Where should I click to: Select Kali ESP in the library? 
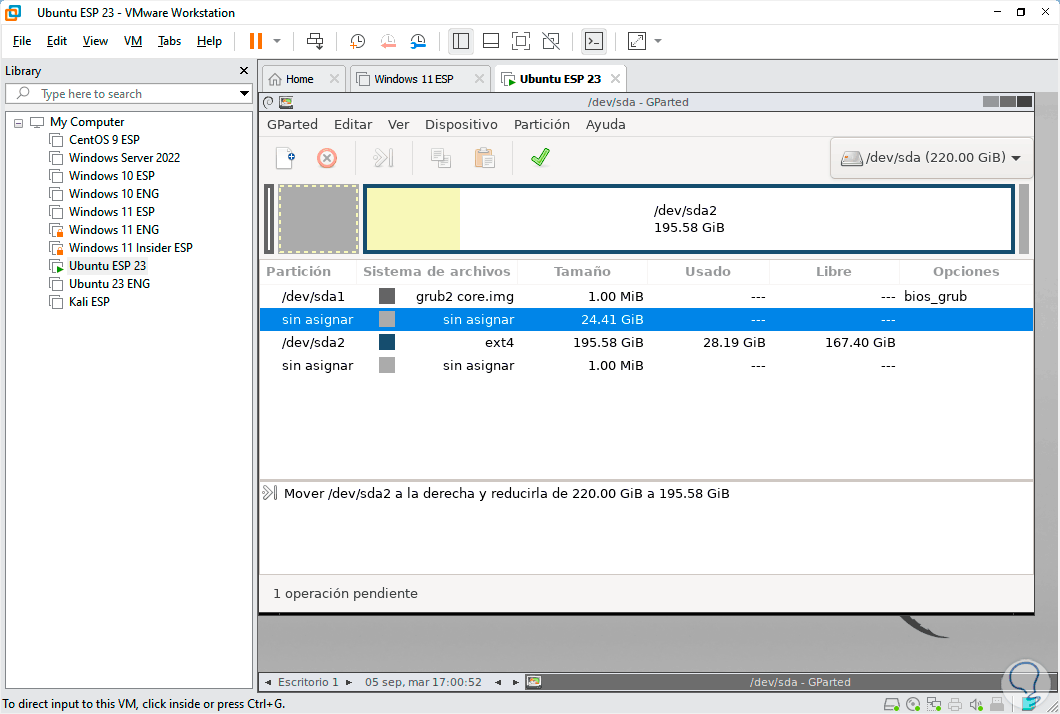(89, 302)
